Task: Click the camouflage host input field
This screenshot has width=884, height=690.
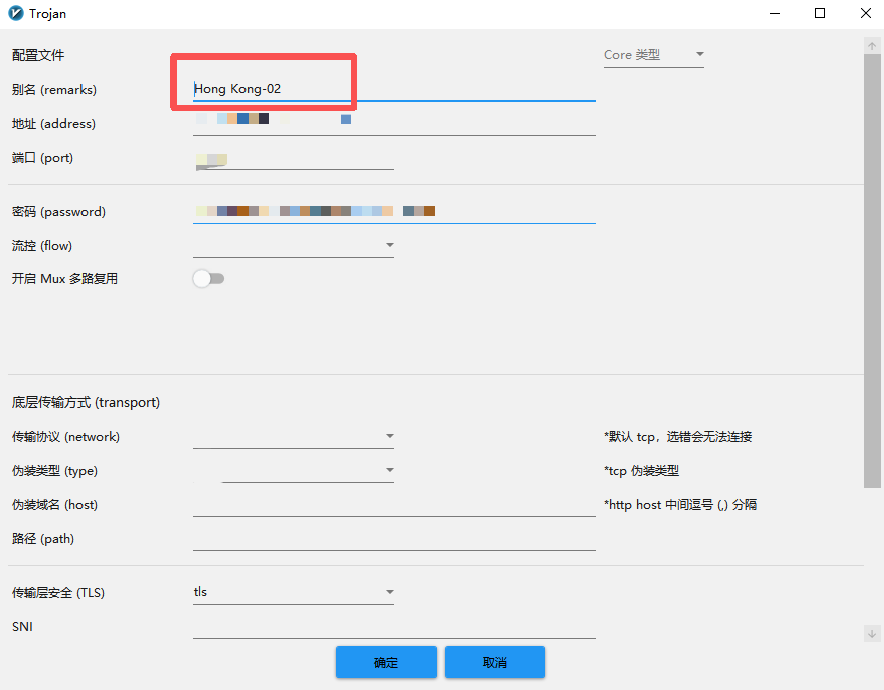Action: pyautogui.click(x=394, y=505)
